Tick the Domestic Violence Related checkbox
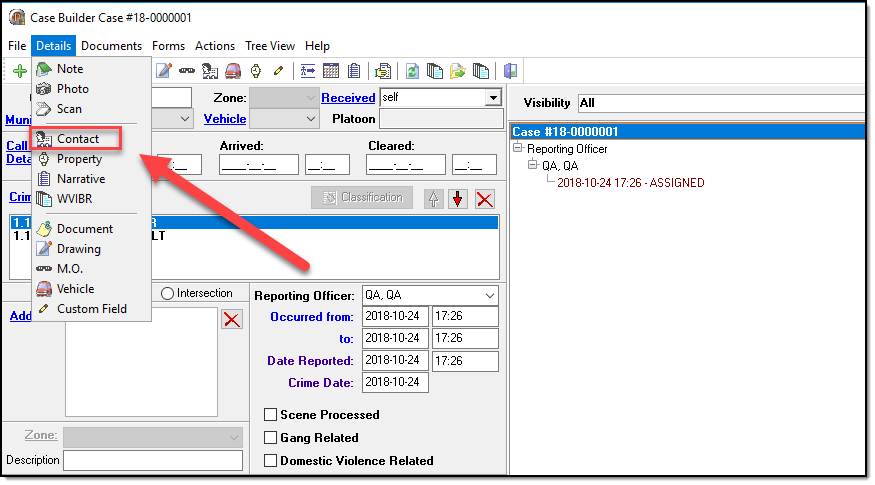875x485 pixels. pyautogui.click(x=271, y=461)
